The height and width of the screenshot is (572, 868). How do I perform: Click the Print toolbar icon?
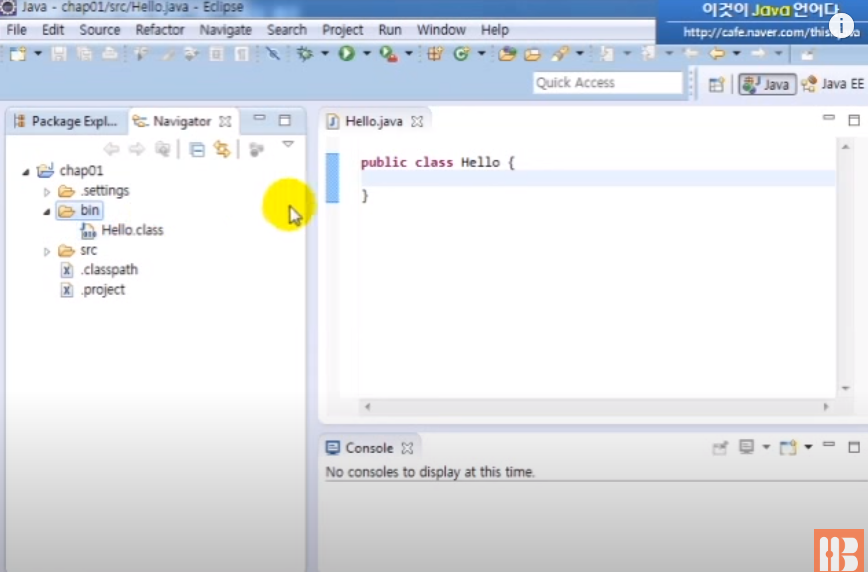coord(110,54)
